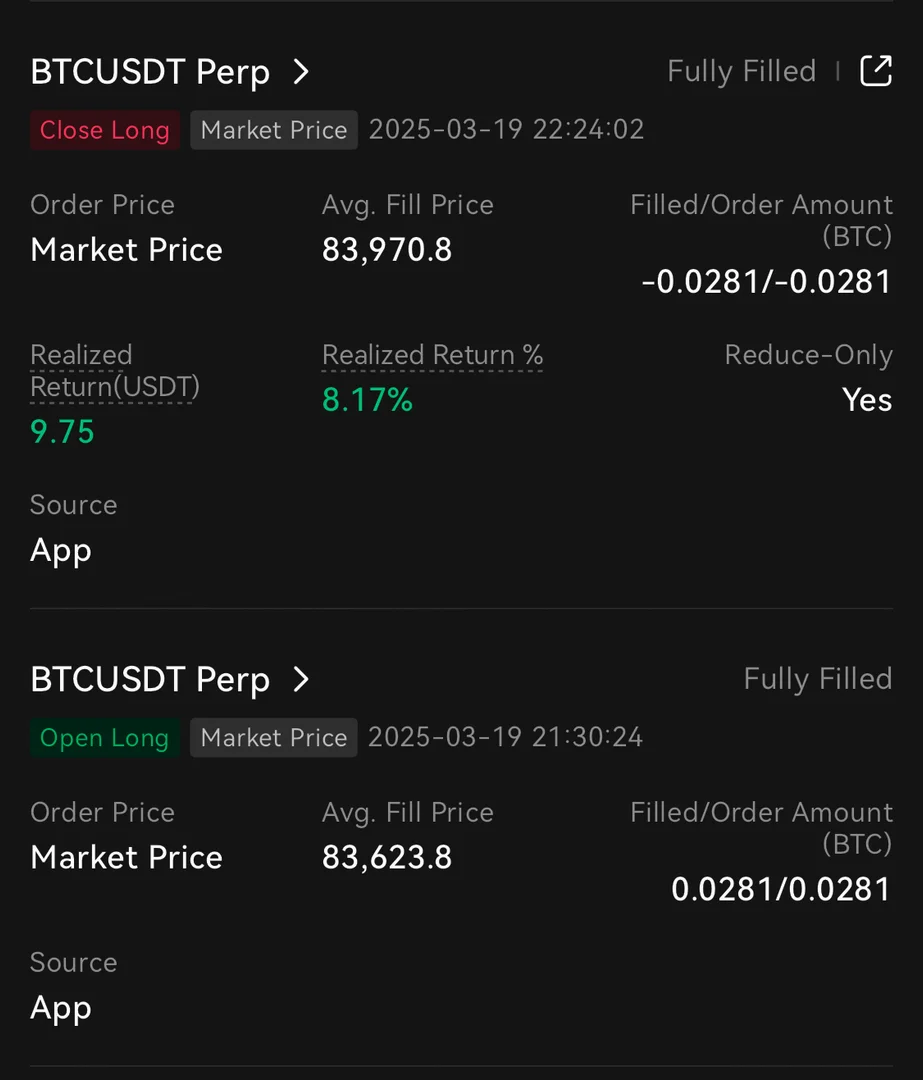
Task: Tap the red Close Long tag
Action: tap(105, 130)
